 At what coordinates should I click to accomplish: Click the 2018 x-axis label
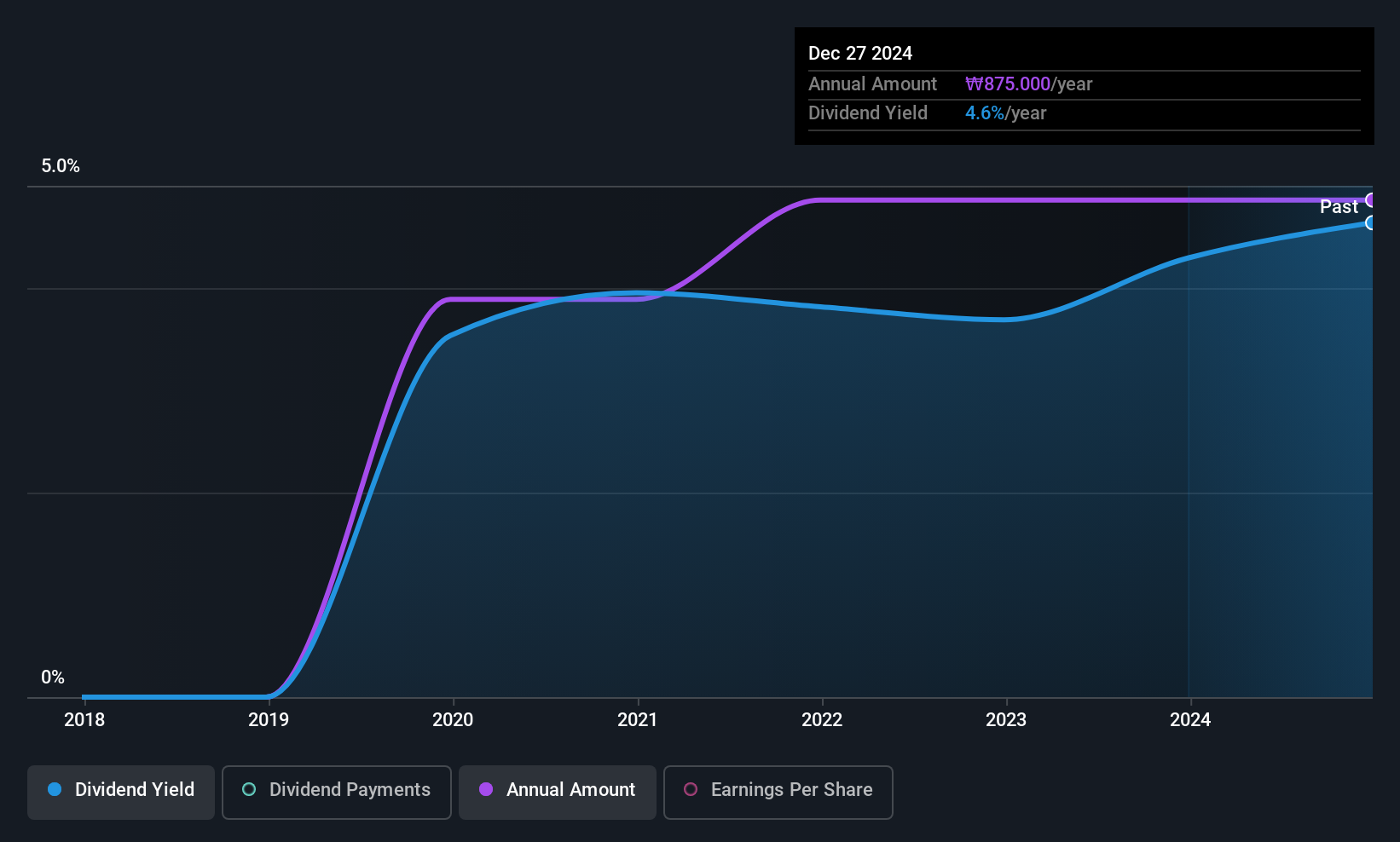84,720
